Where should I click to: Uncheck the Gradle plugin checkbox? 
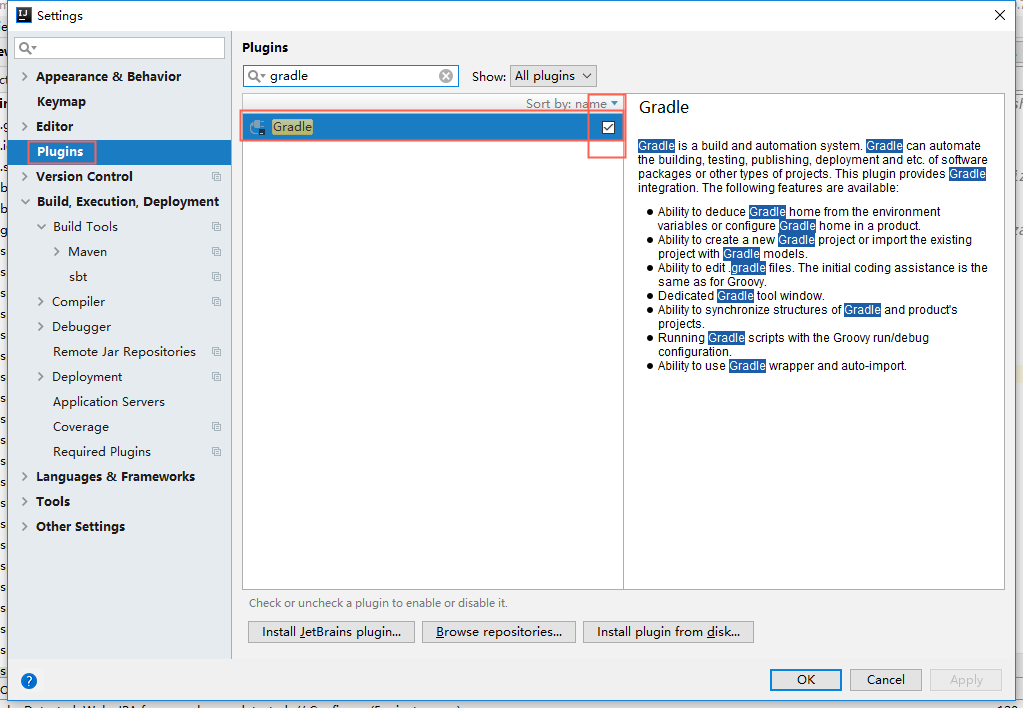click(606, 127)
